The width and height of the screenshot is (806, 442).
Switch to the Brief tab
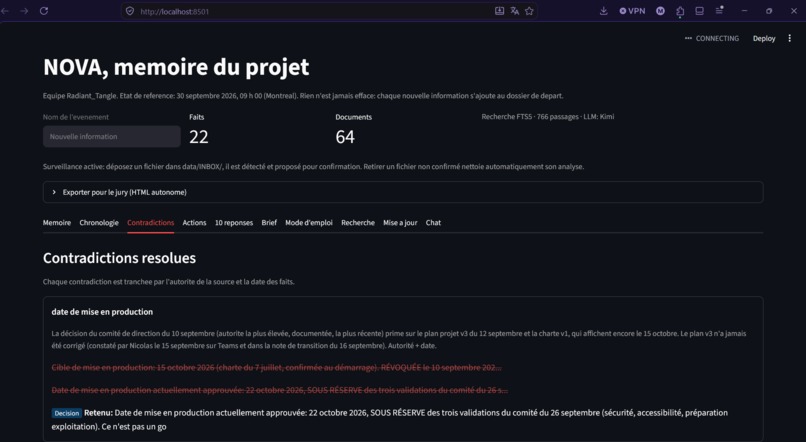(269, 223)
